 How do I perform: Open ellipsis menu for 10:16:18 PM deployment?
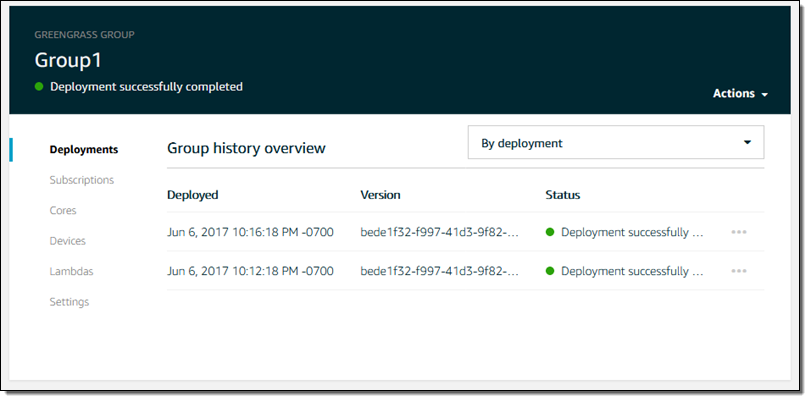[x=738, y=232]
